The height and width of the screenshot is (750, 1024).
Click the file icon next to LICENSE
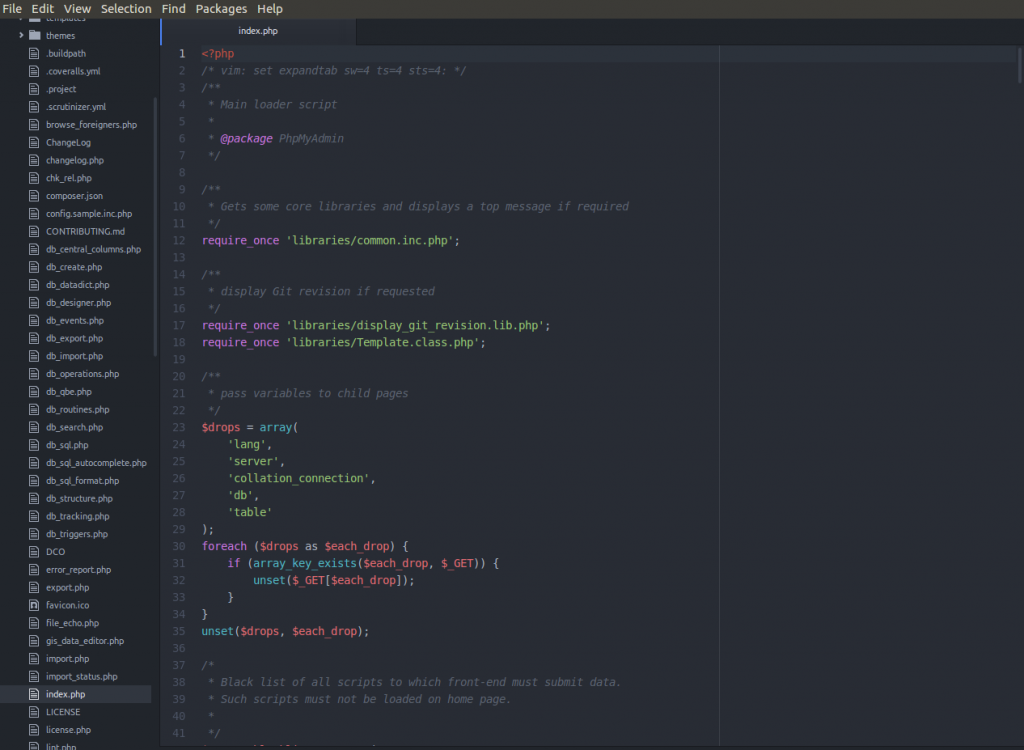click(x=34, y=713)
